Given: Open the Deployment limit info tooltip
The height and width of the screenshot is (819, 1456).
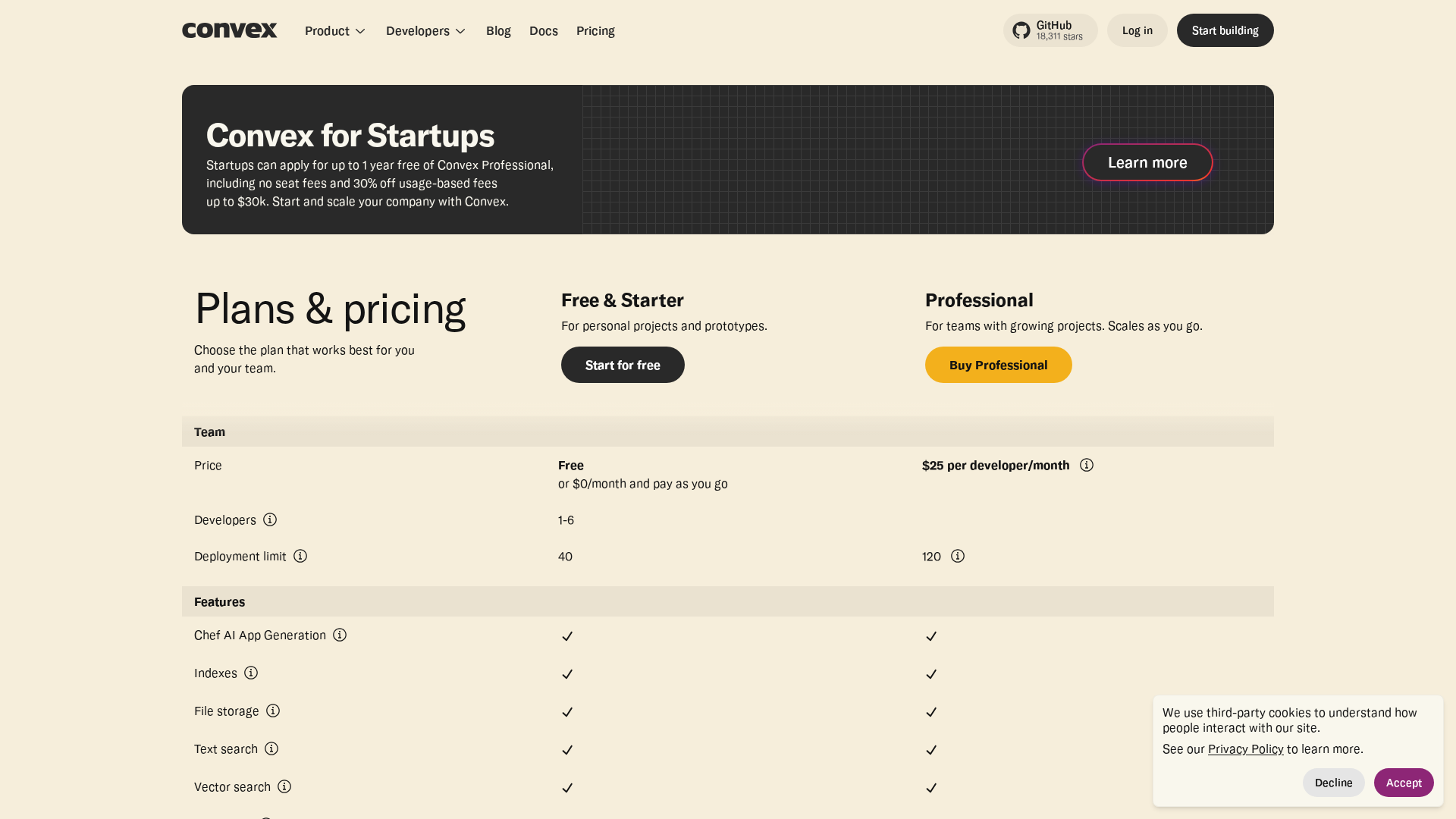Looking at the screenshot, I should [x=301, y=556].
